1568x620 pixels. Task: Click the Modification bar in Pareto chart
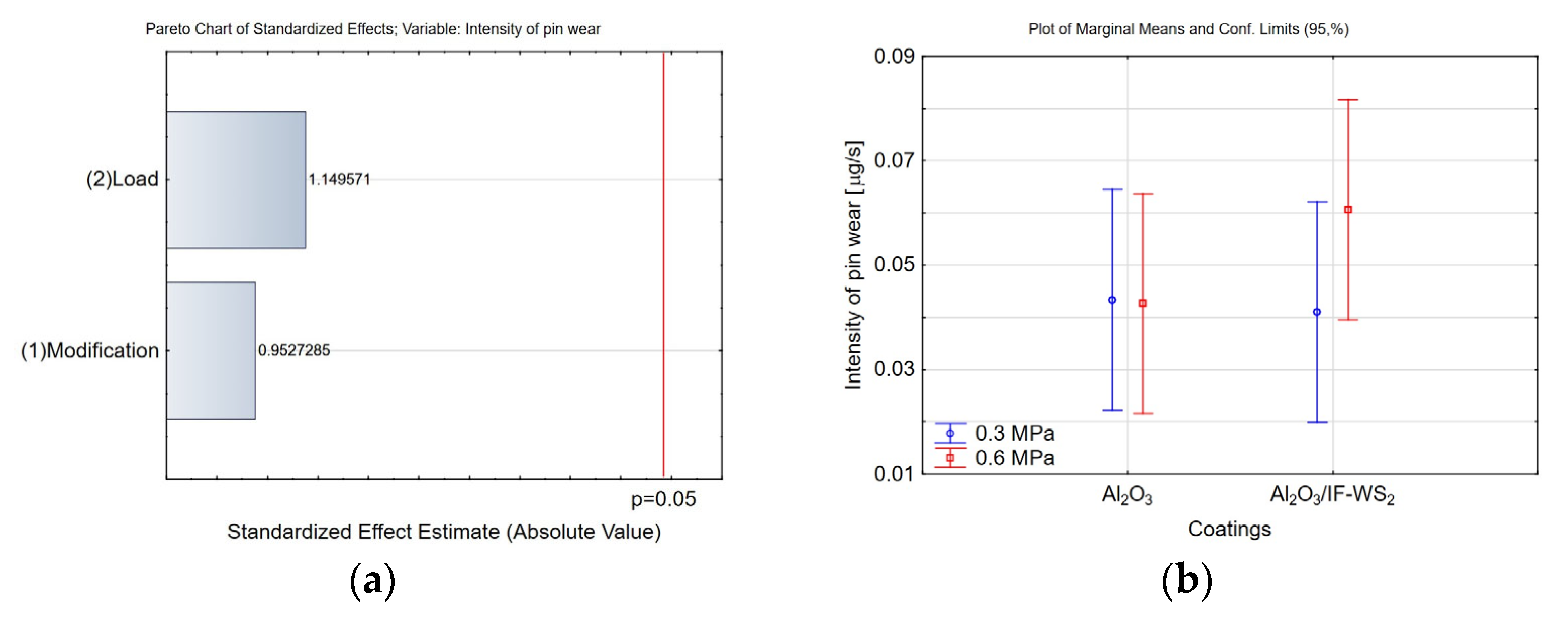211,350
